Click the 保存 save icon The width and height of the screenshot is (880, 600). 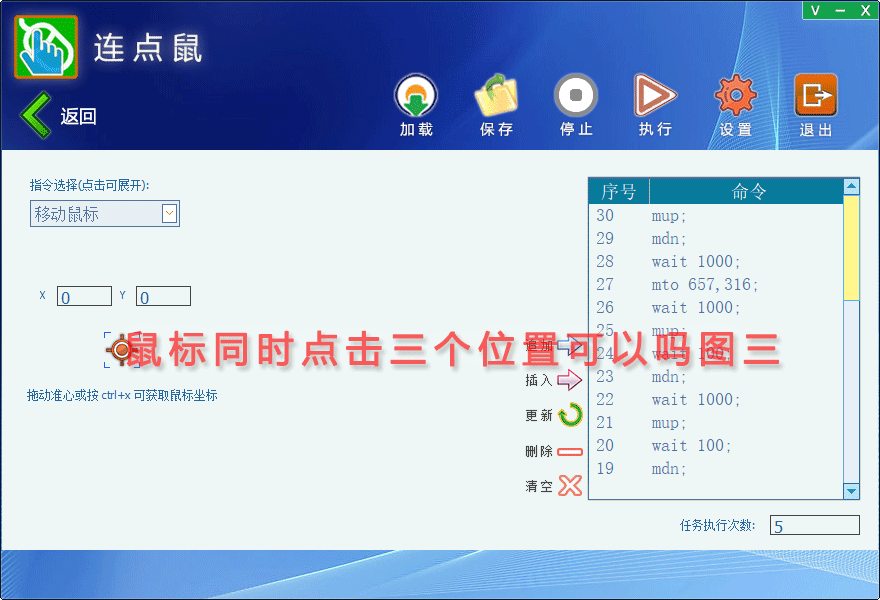coord(496,95)
